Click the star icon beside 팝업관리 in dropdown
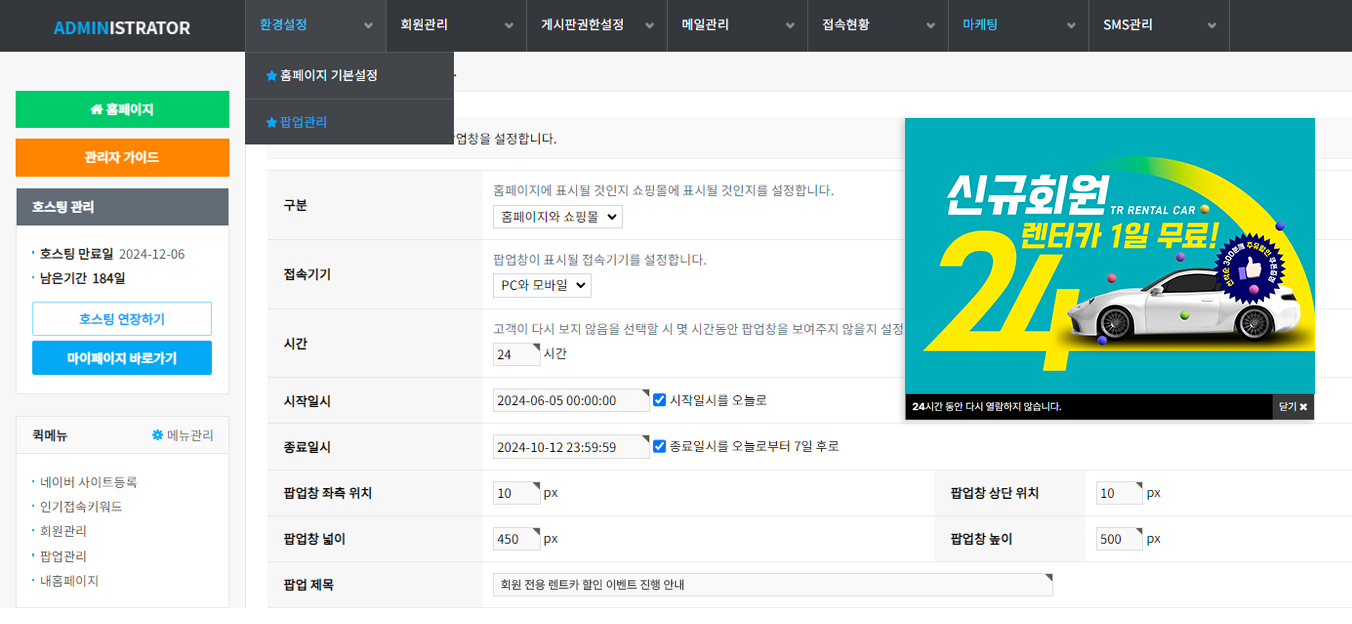The height and width of the screenshot is (624, 1352). (271, 122)
